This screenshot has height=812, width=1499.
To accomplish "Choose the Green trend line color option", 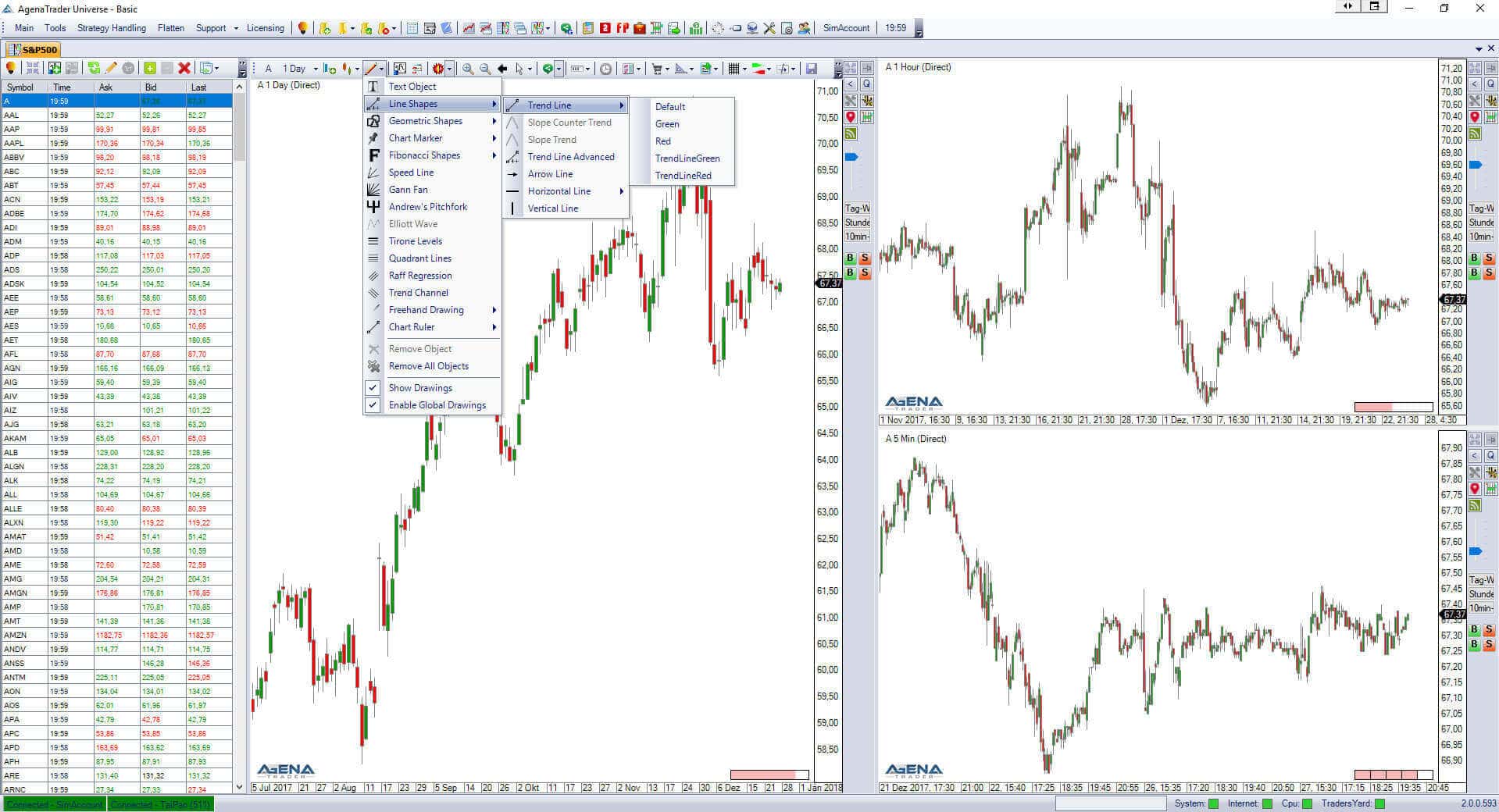I will [667, 123].
